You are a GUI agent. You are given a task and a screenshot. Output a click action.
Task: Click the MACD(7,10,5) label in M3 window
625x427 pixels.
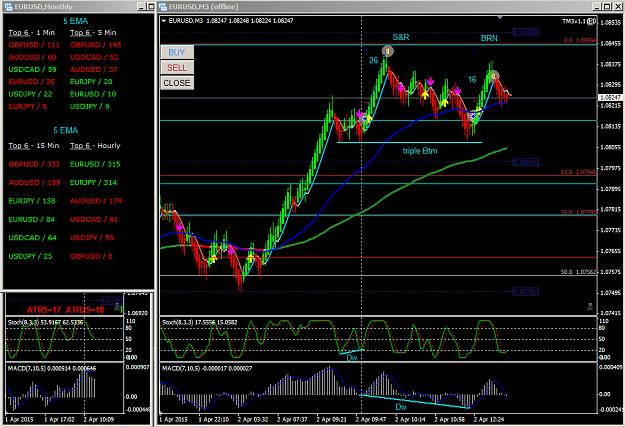click(x=207, y=368)
